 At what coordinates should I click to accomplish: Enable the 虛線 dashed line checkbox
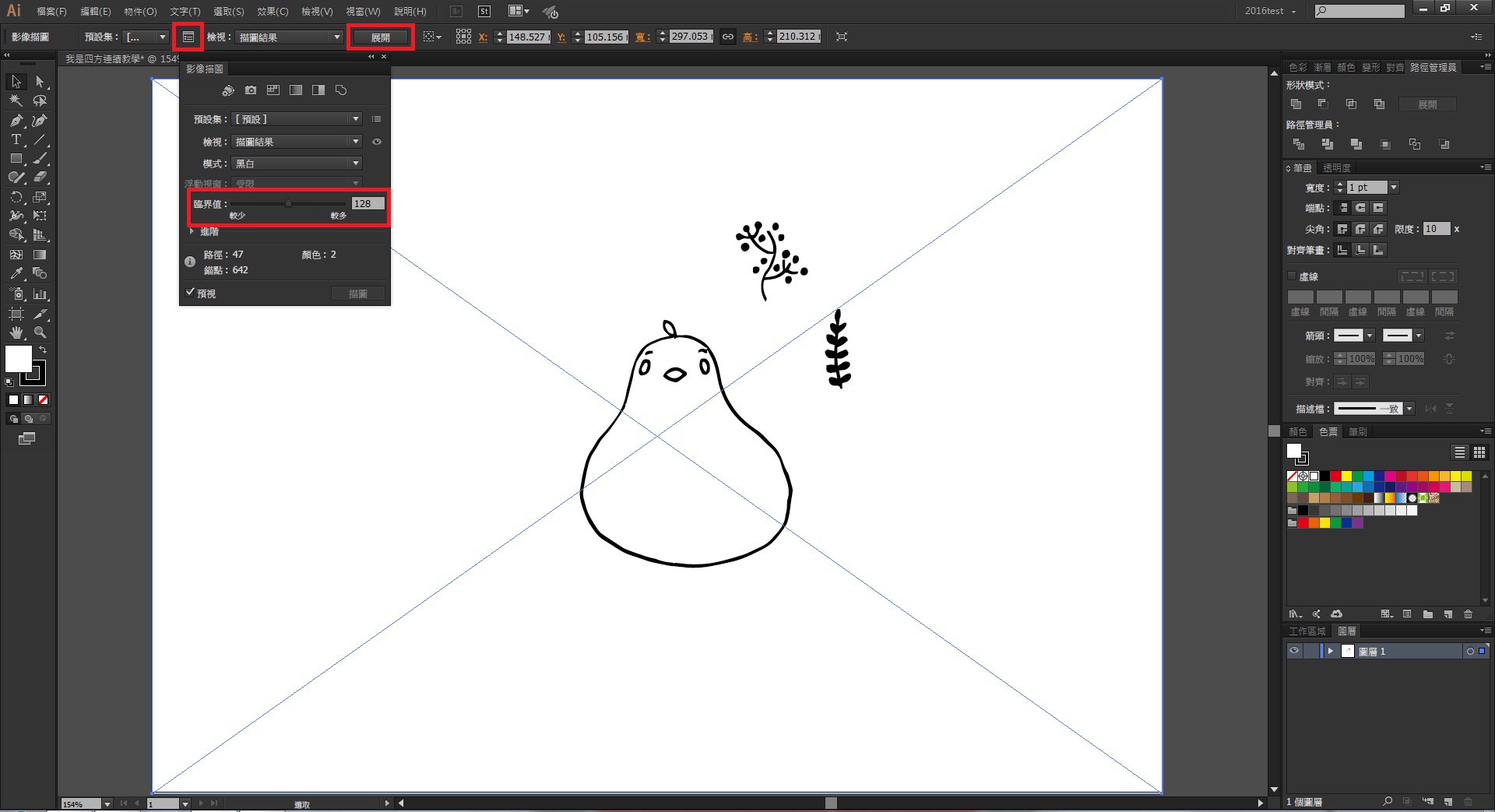pos(1292,276)
